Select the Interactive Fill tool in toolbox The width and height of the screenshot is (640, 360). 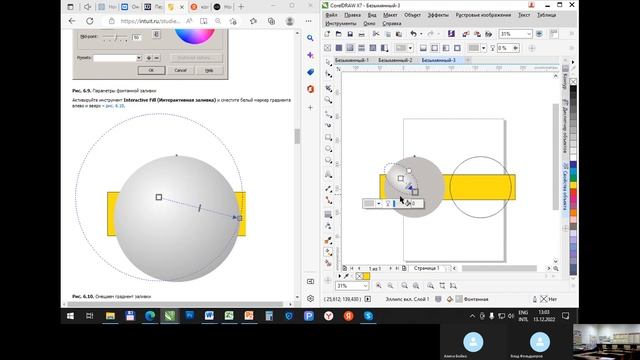point(328,253)
